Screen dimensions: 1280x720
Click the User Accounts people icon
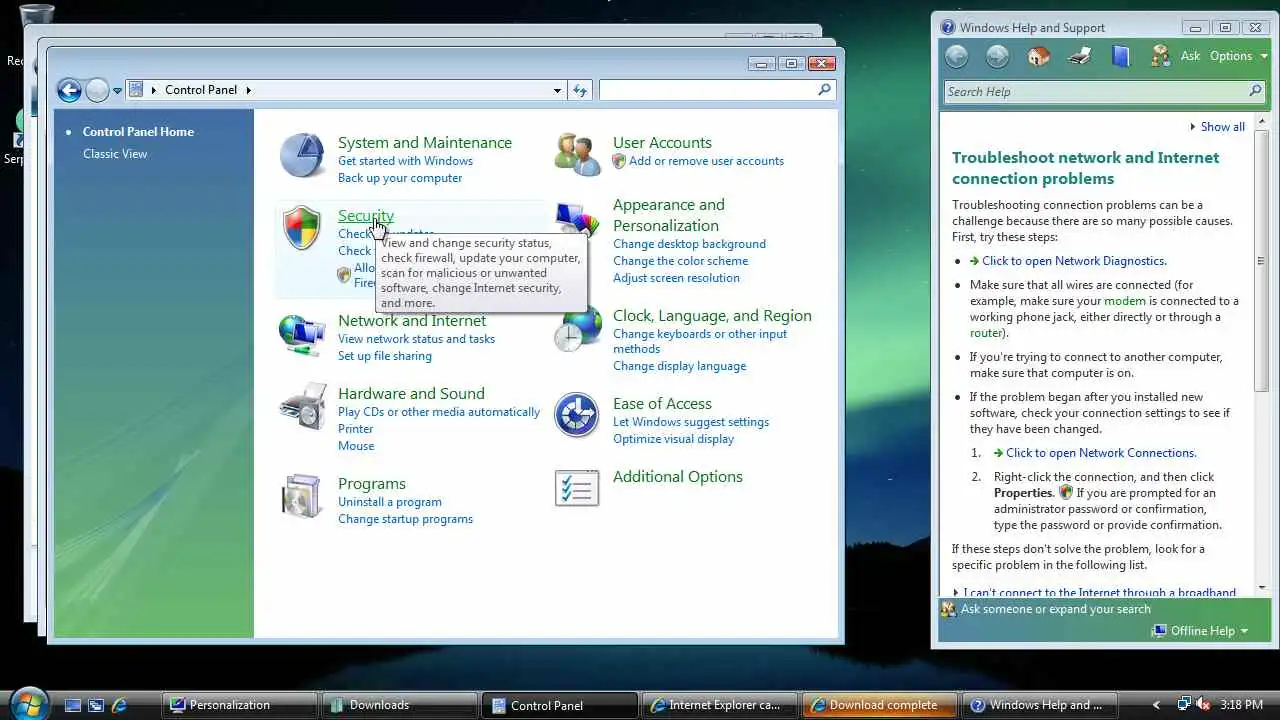pos(577,153)
